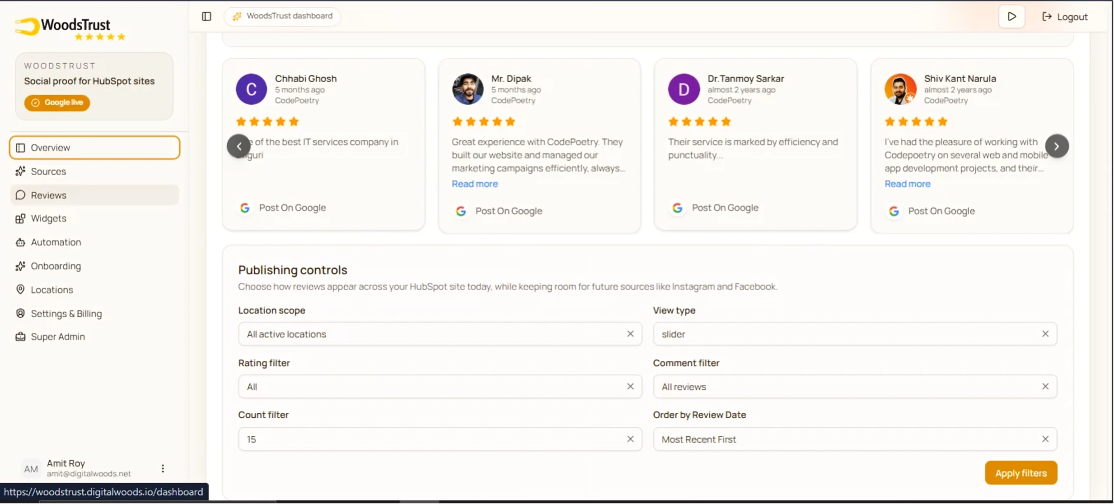Click the WoodsTrust logo
Image resolution: width=1114 pixels, height=504 pixels.
coord(70,28)
